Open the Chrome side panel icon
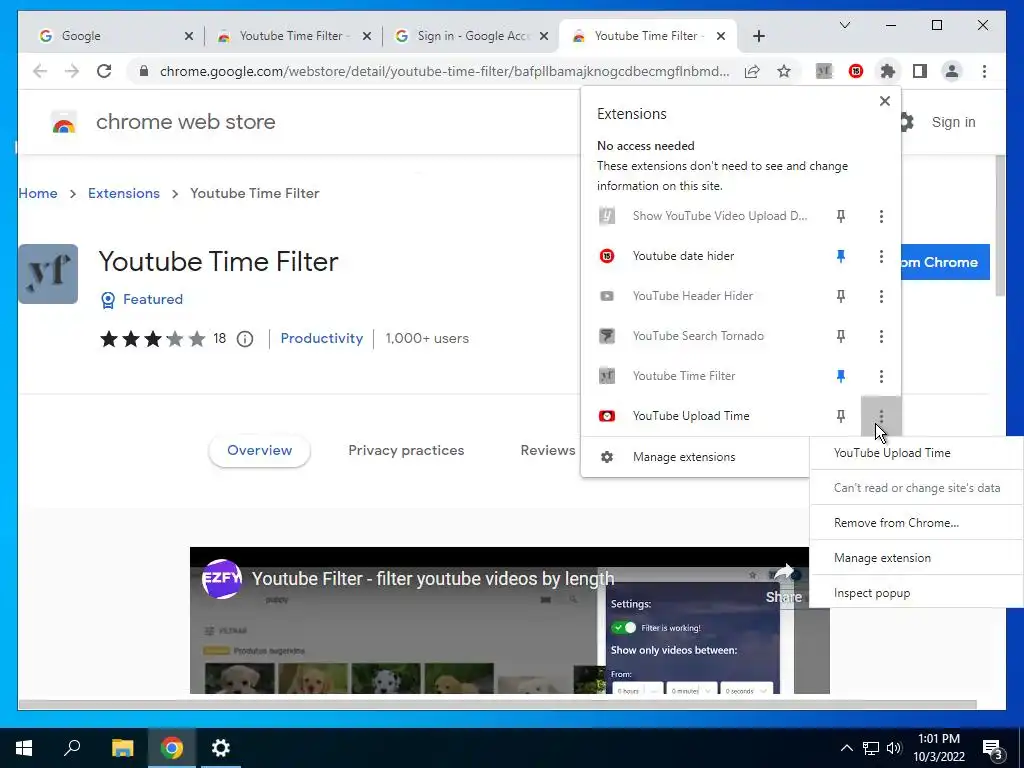 [x=920, y=71]
